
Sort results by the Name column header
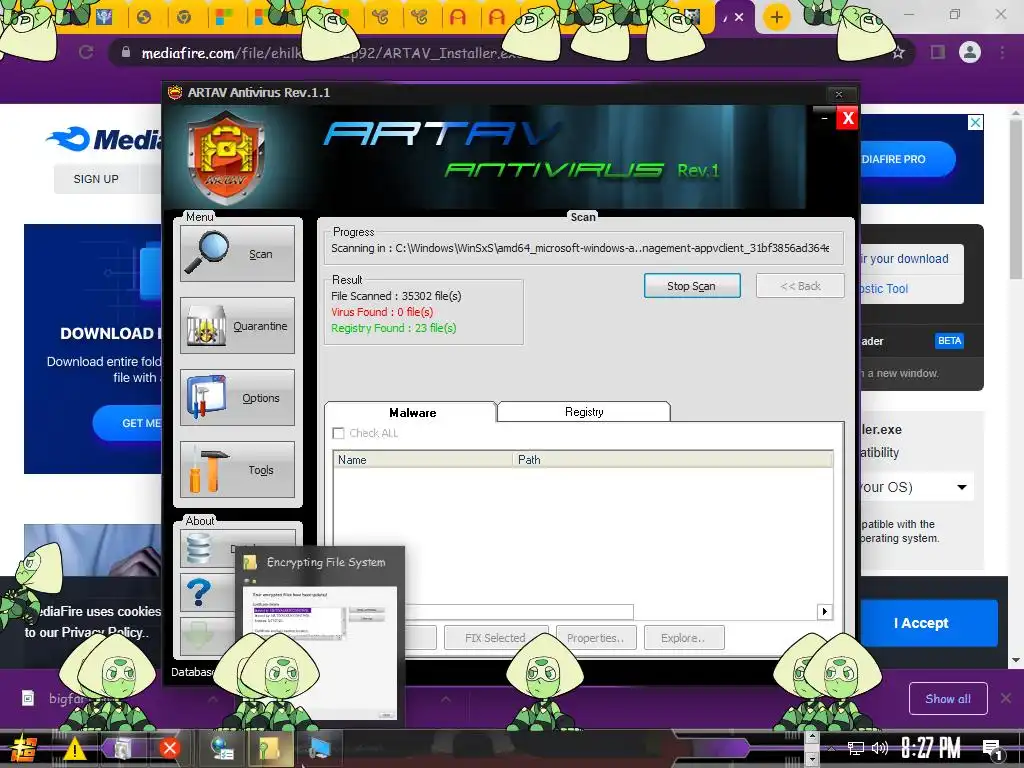[423, 460]
